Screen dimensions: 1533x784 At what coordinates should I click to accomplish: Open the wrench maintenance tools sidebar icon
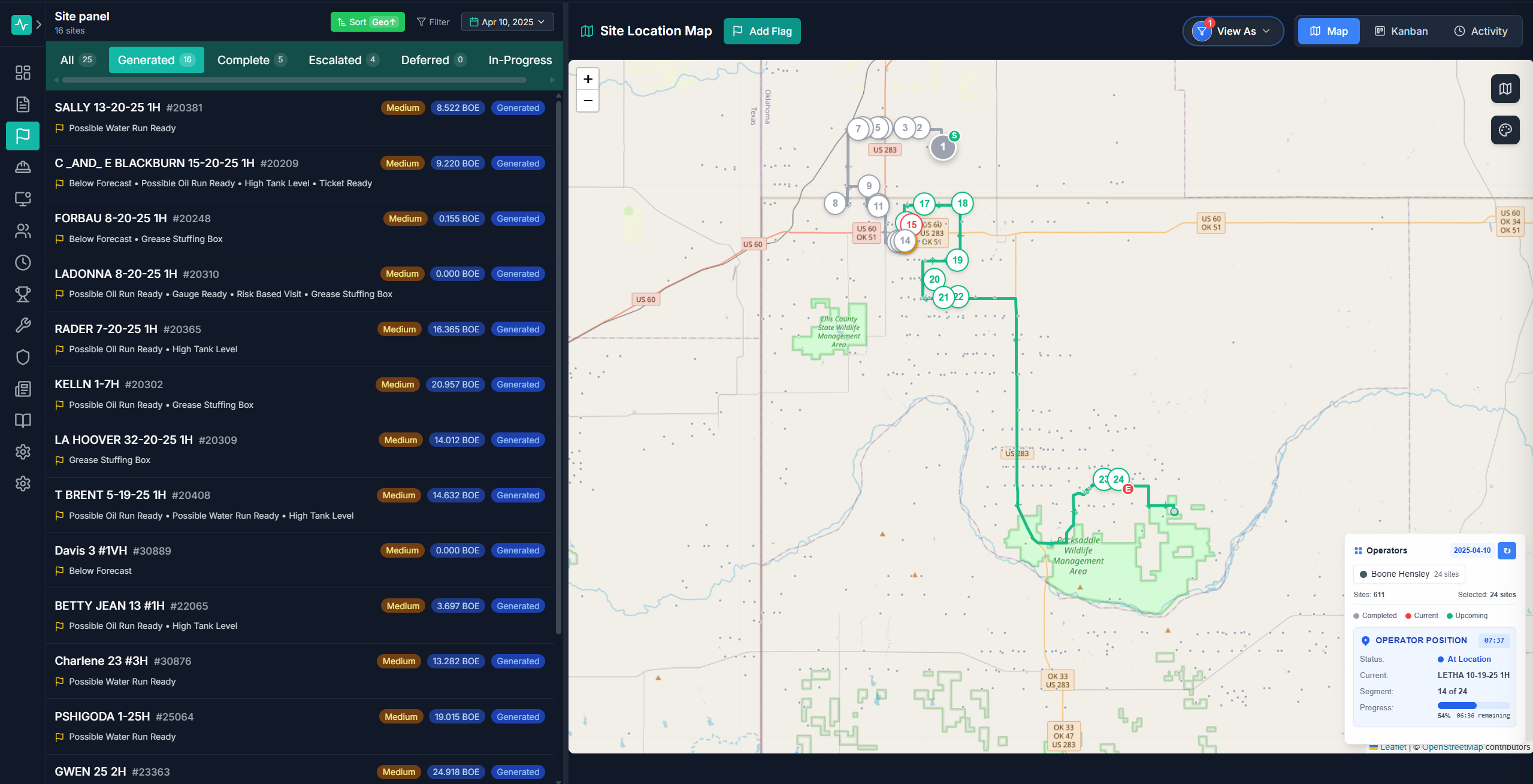[x=22, y=325]
